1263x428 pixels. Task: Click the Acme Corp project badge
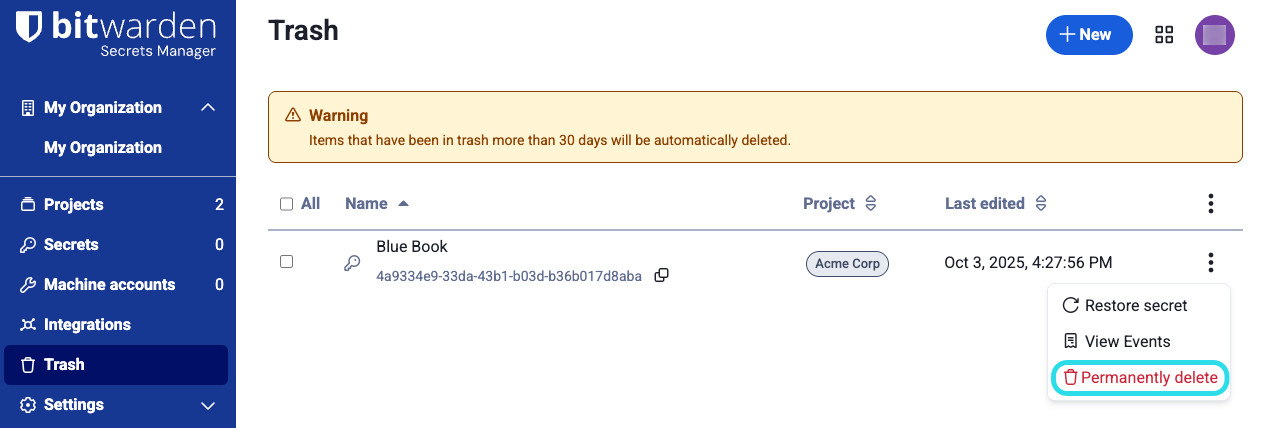point(847,263)
